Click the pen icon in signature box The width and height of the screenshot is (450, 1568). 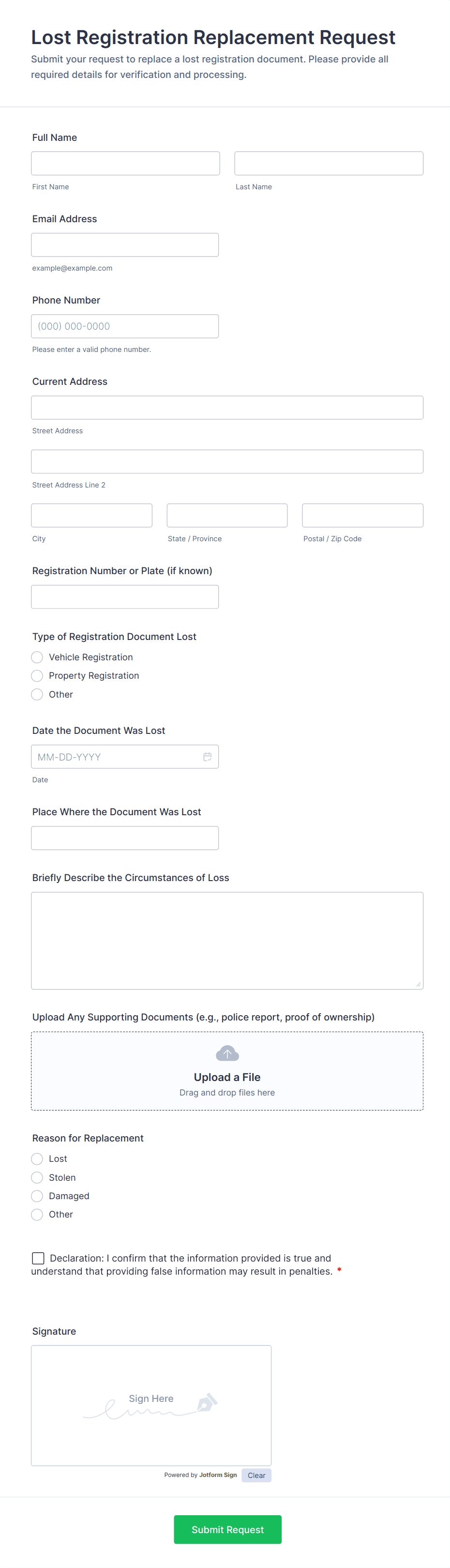[207, 1402]
